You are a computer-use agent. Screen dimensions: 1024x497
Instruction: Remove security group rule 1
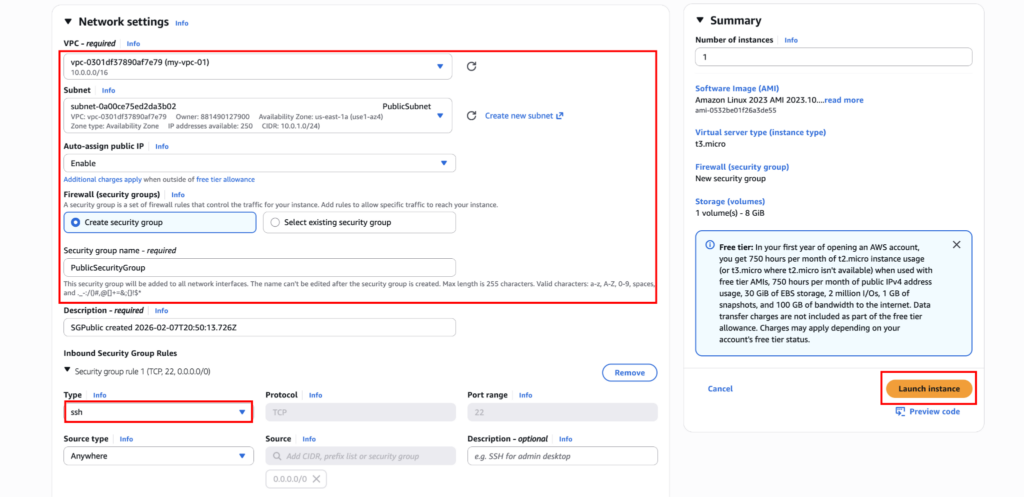(629, 372)
